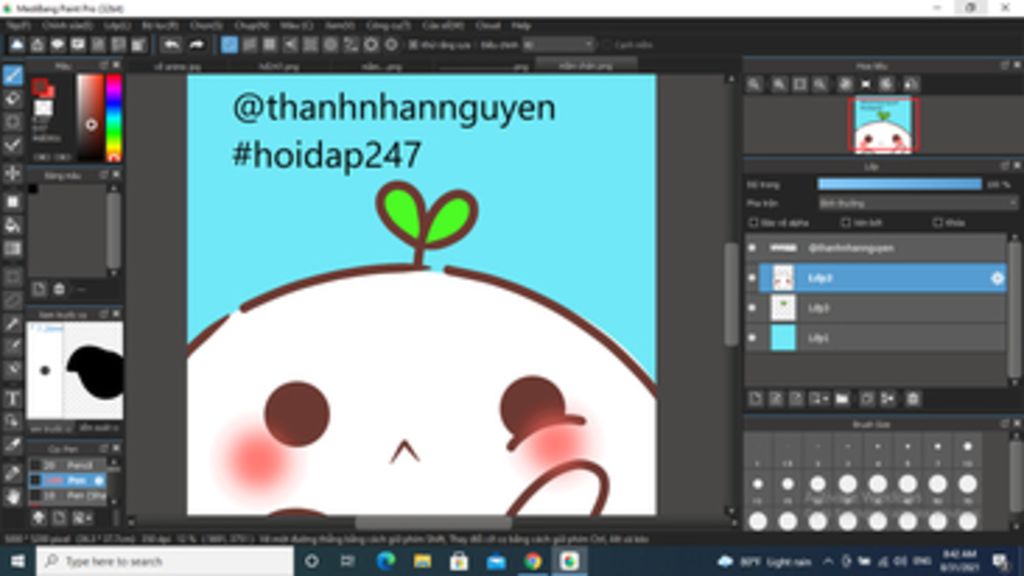Click the canvas horizontal scrollbar
The image size is (1024, 576).
pos(433,522)
